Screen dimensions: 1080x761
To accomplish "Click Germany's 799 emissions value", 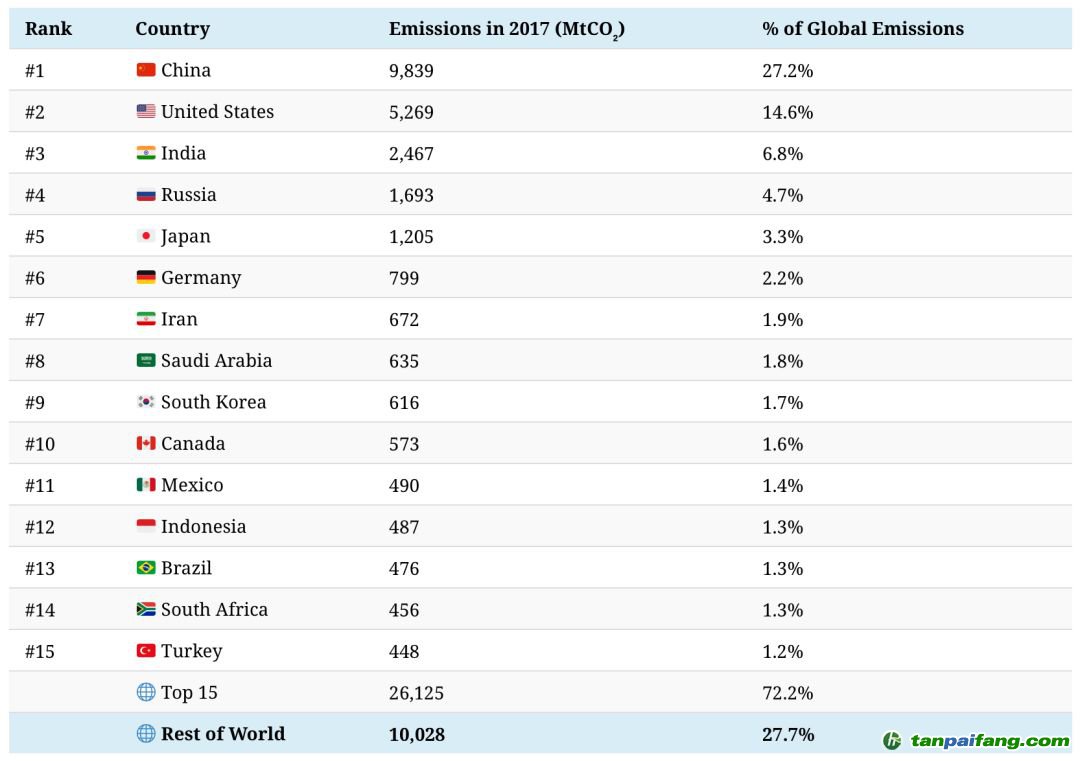I will coord(404,278).
